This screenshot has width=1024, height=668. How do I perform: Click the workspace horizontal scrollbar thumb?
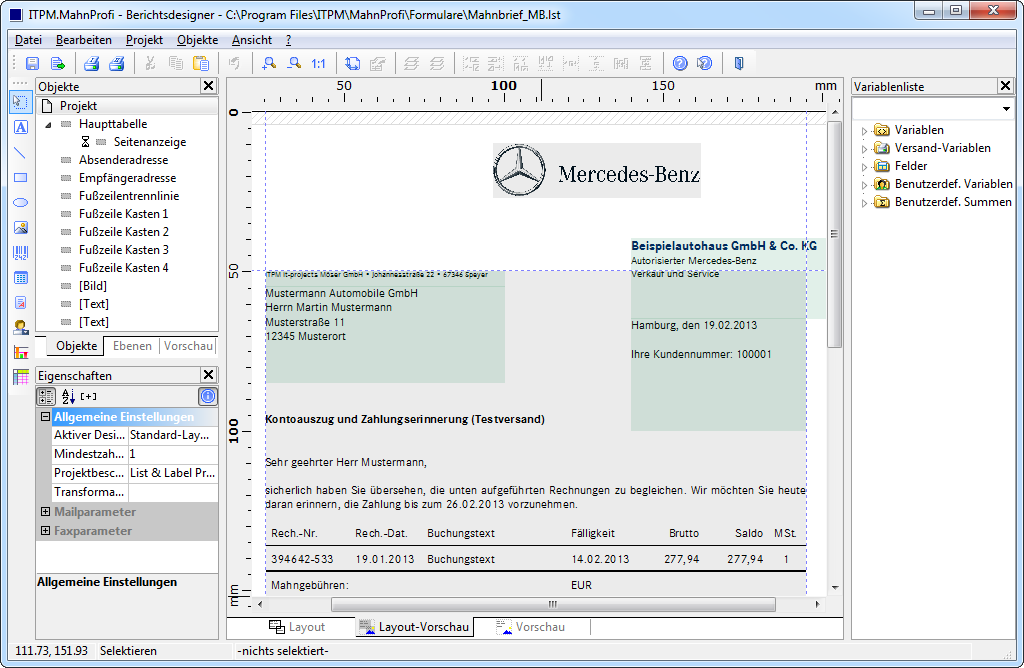point(553,605)
